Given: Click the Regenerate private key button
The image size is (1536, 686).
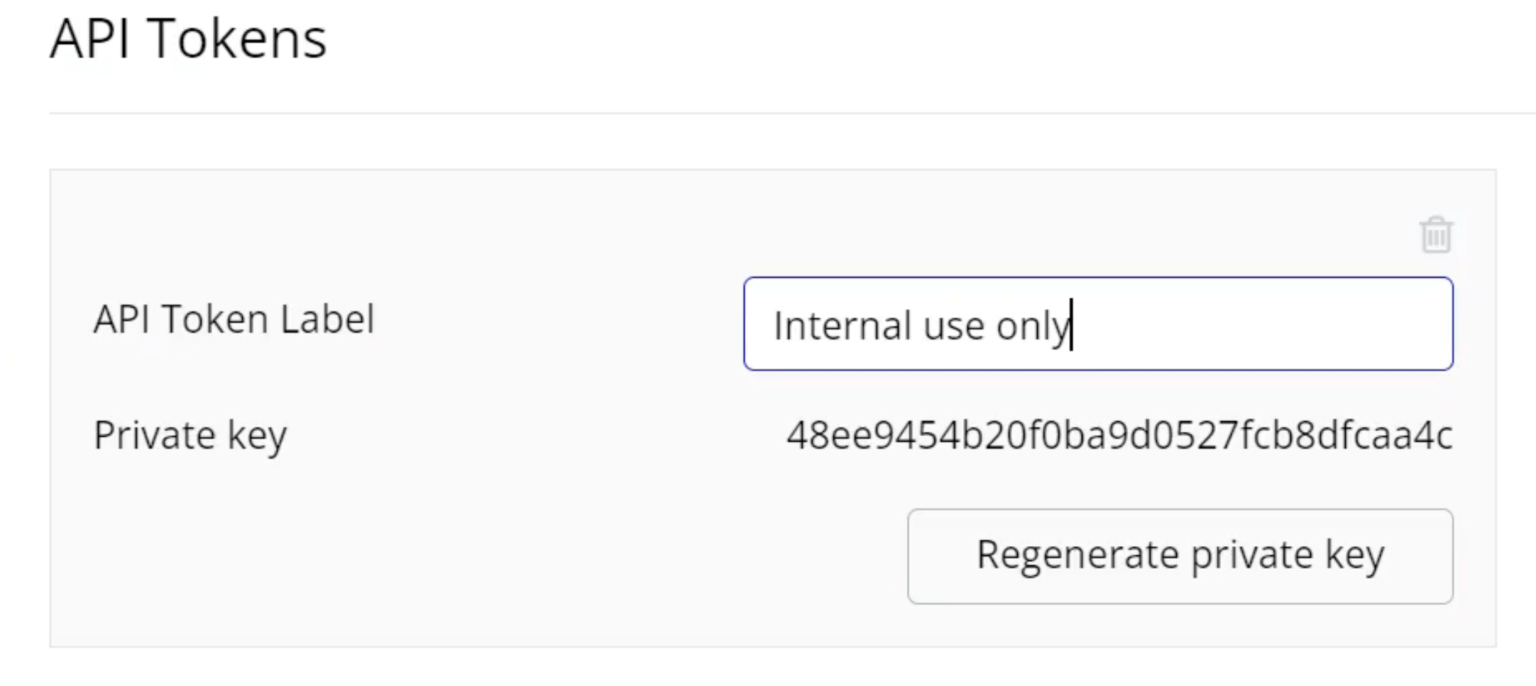Looking at the screenshot, I should coord(1180,556).
